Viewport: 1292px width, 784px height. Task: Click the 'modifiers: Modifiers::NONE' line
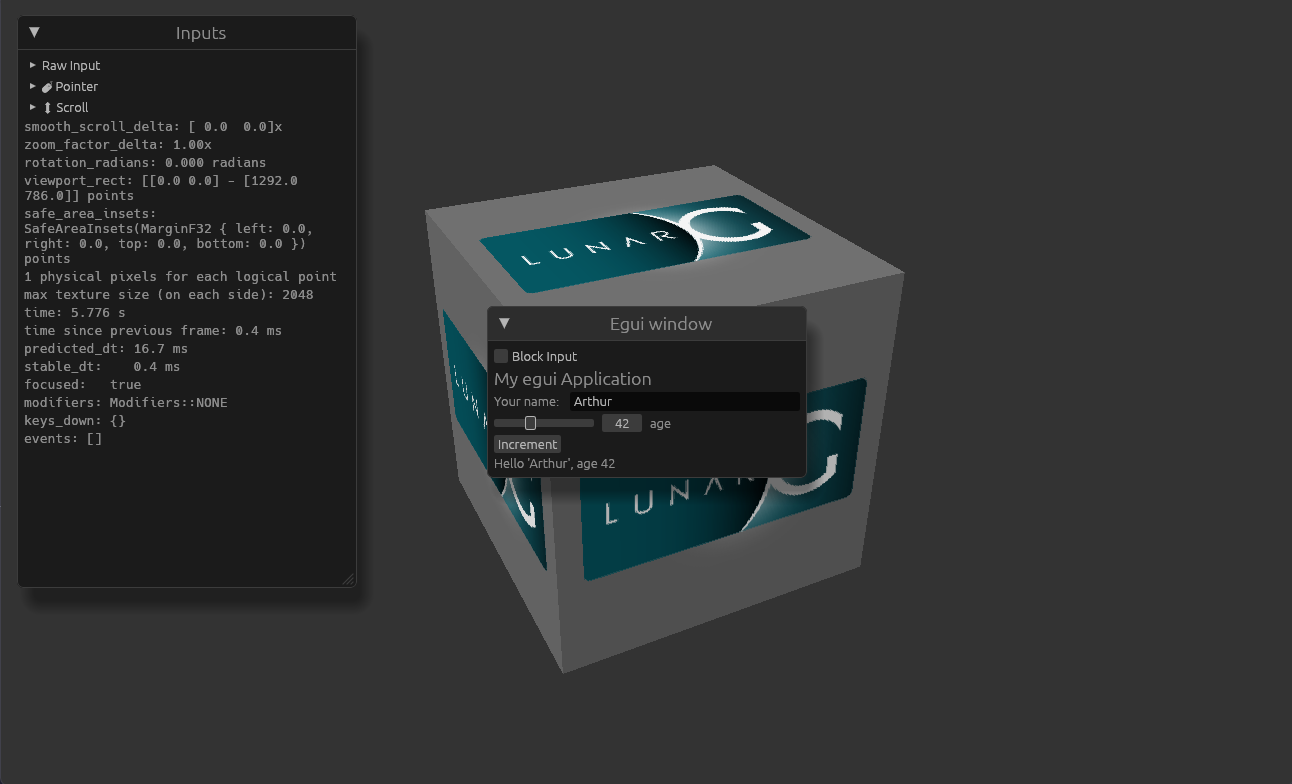pos(126,402)
